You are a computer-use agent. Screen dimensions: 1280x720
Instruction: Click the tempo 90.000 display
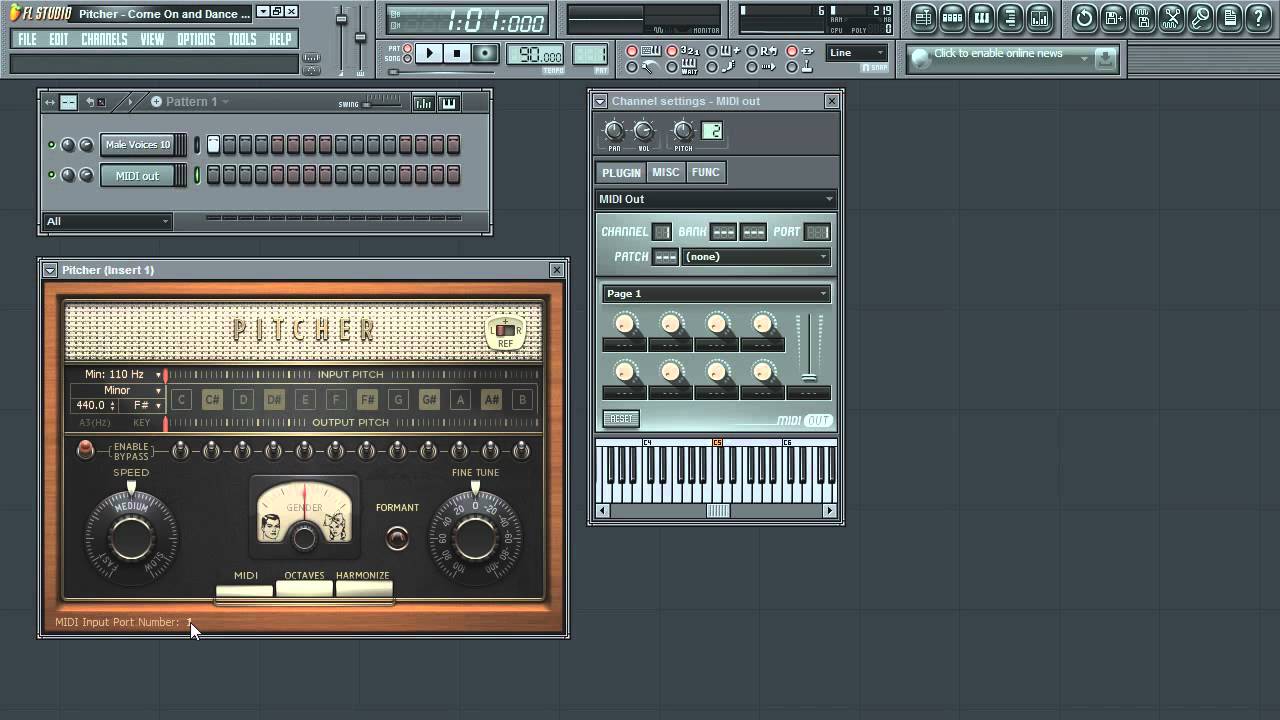[x=536, y=55]
